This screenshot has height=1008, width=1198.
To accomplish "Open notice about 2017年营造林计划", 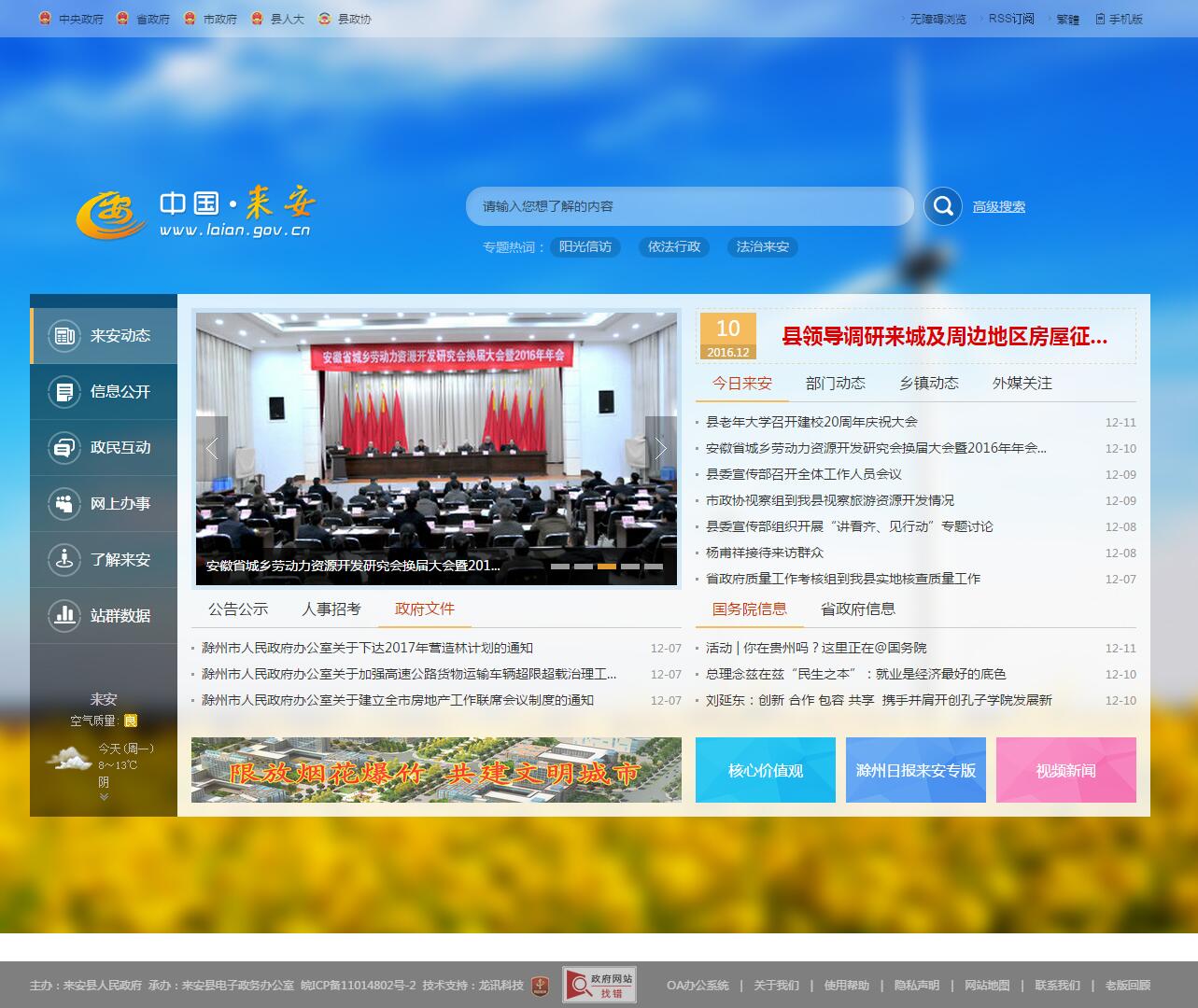I will (x=368, y=648).
